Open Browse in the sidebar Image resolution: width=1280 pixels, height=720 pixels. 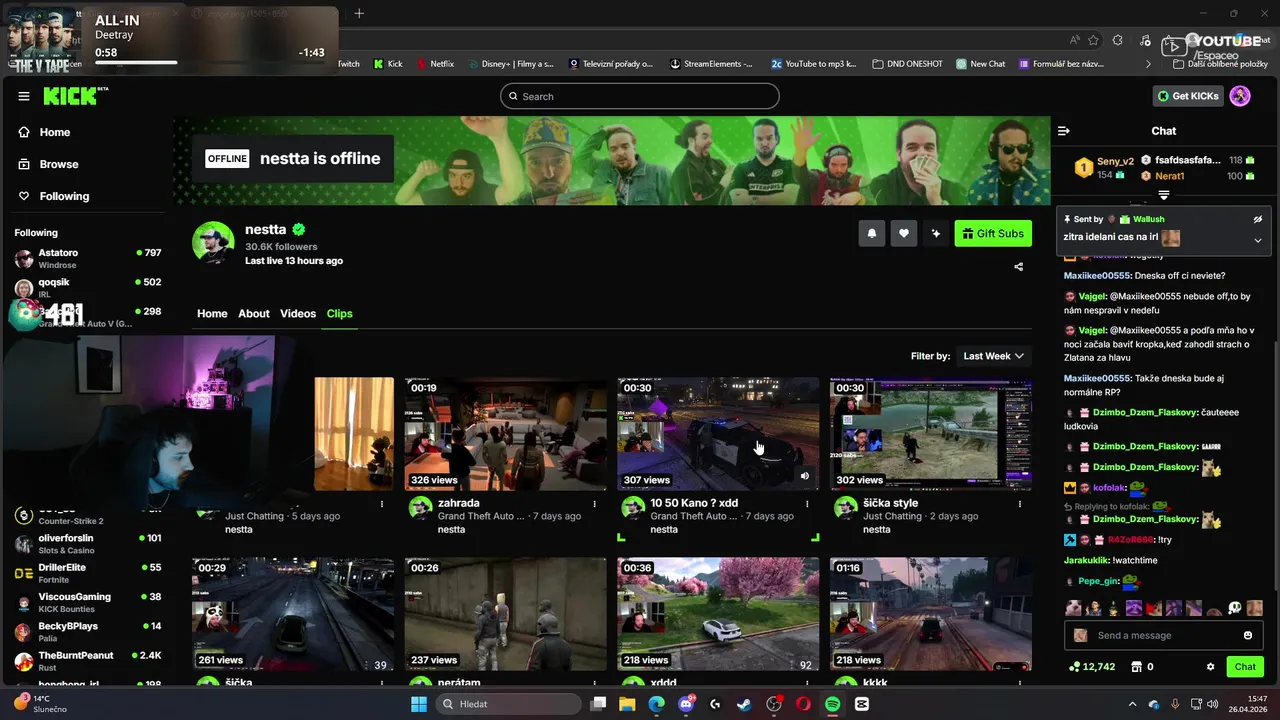[x=59, y=164]
